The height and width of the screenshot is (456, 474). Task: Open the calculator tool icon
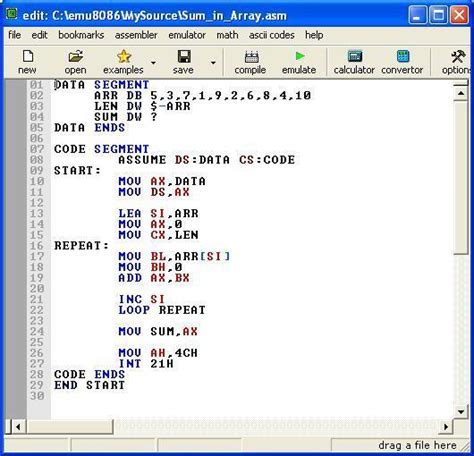[355, 56]
